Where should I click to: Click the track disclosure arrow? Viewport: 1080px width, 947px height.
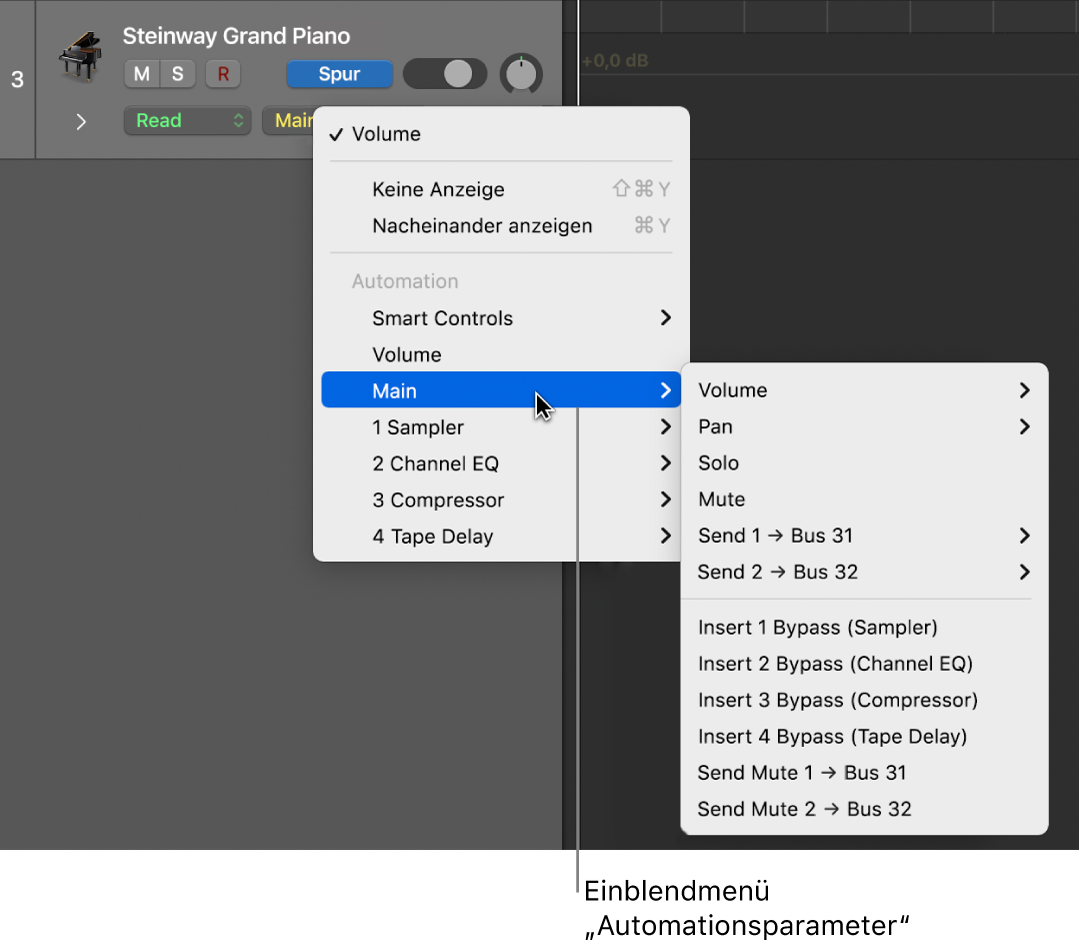coord(80,121)
